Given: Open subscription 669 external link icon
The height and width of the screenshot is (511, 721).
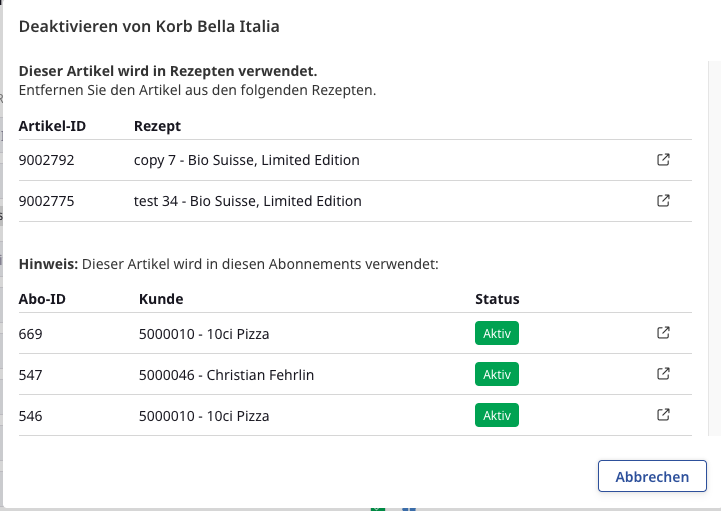Looking at the screenshot, I should point(662,333).
